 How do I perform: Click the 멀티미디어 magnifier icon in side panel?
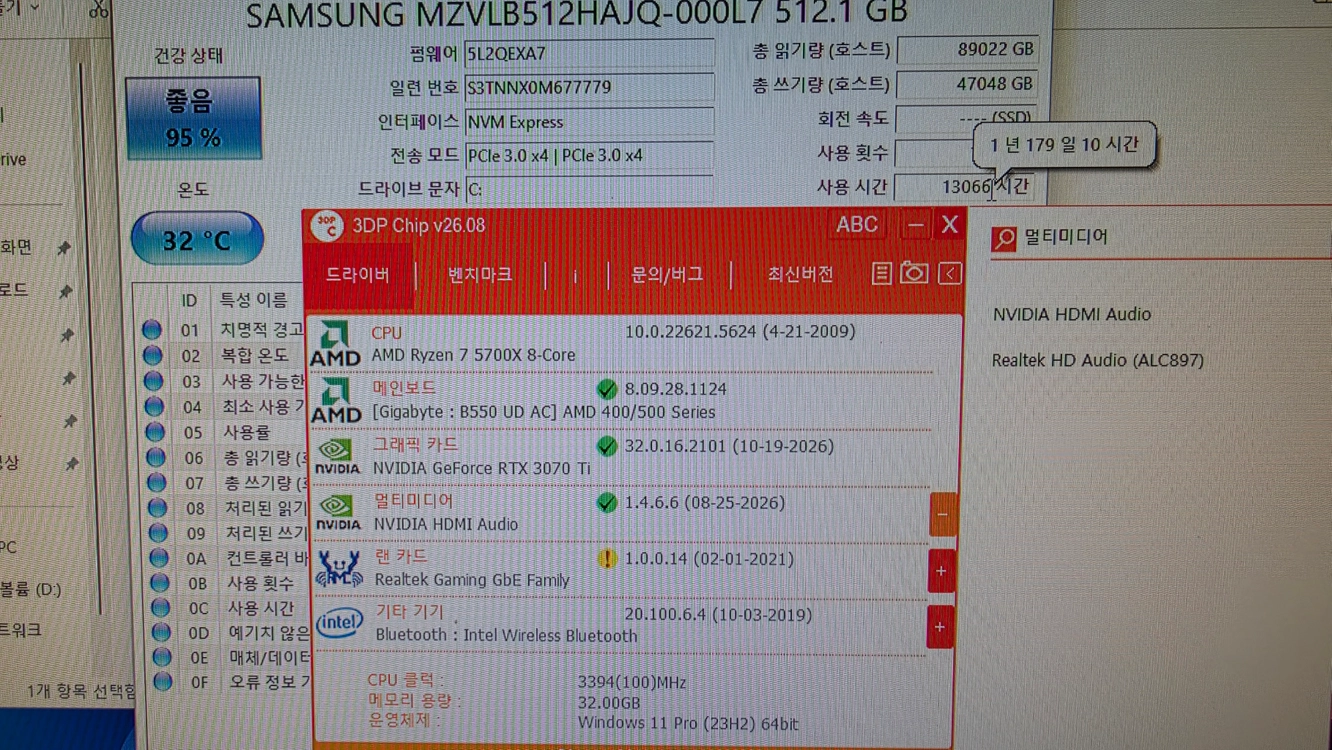coord(1004,238)
